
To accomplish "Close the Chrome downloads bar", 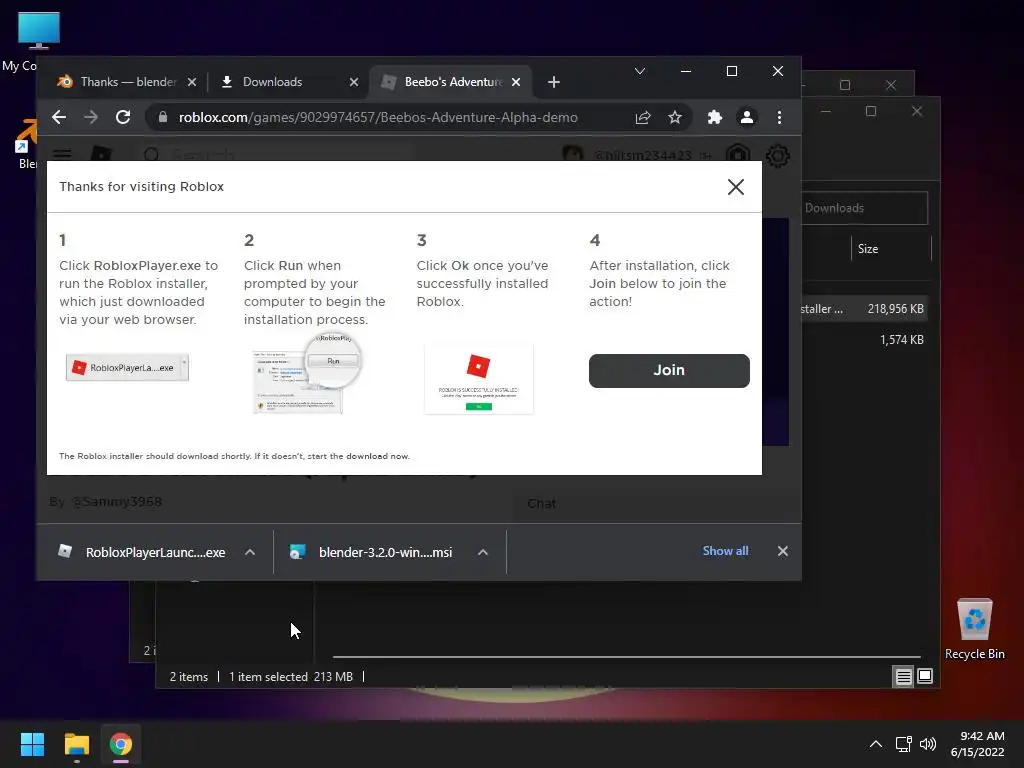I will tap(783, 551).
